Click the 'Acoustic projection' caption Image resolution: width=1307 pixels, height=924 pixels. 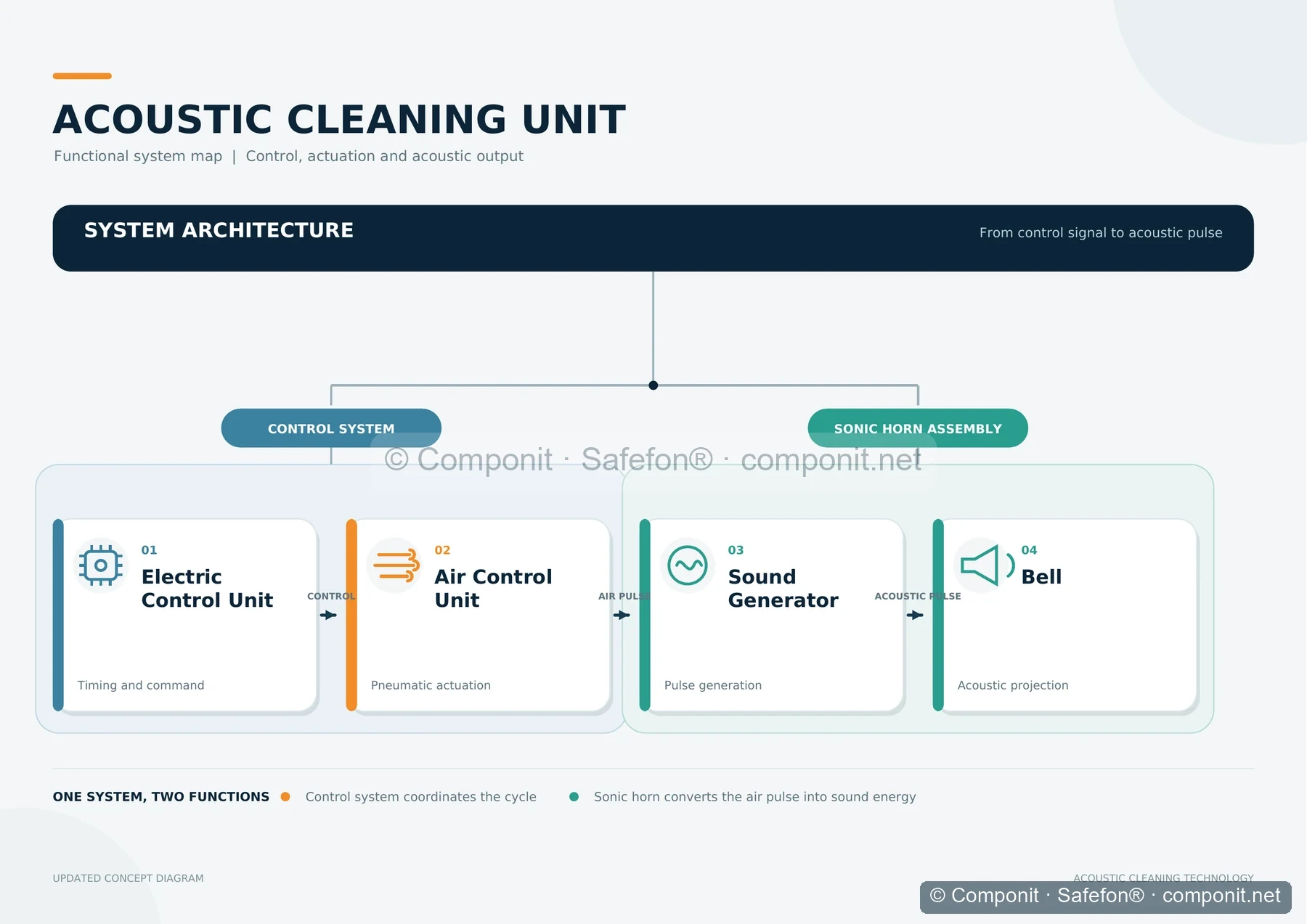pyautogui.click(x=1013, y=685)
